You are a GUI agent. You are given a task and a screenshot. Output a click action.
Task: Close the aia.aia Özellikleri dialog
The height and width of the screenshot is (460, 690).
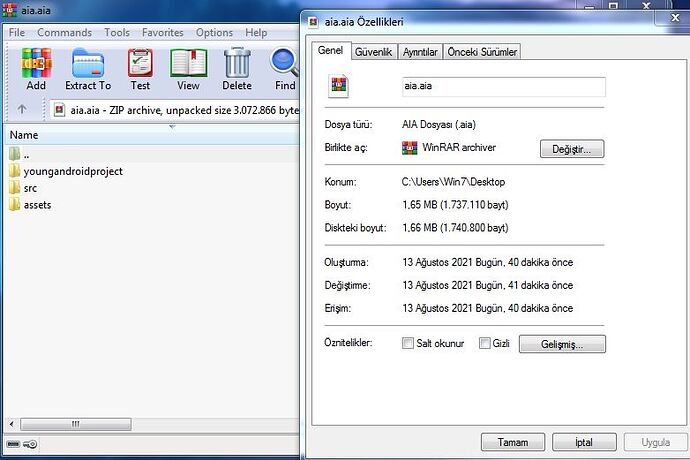[x=675, y=18]
